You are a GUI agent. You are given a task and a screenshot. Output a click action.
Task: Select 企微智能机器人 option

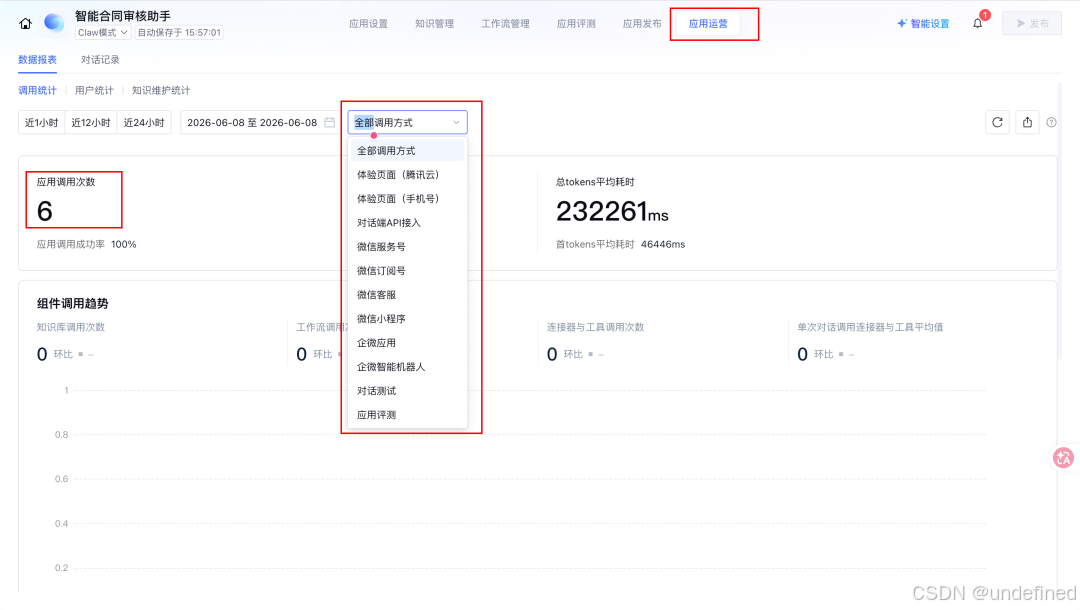point(407,367)
